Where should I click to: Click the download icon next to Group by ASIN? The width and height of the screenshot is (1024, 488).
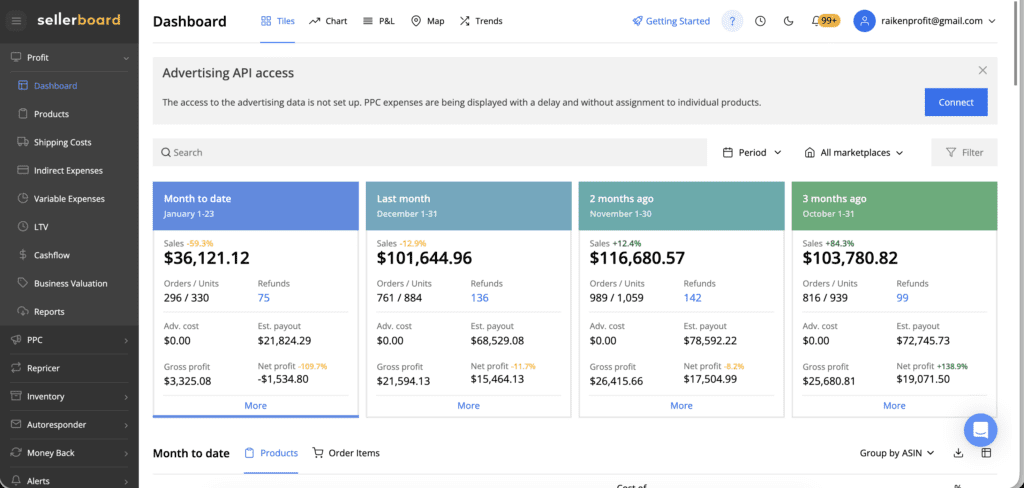(x=958, y=453)
